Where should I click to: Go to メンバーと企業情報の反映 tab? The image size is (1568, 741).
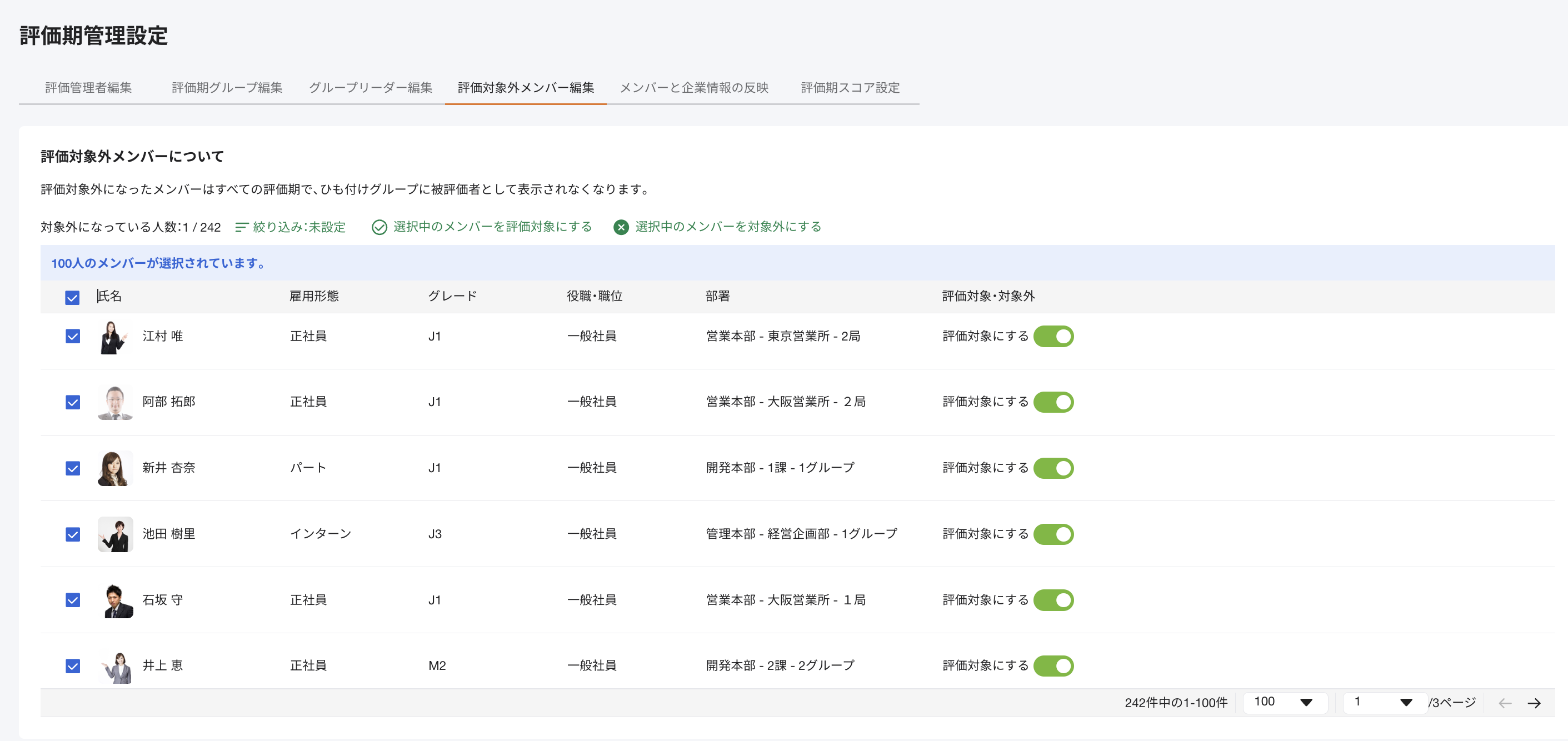[694, 88]
